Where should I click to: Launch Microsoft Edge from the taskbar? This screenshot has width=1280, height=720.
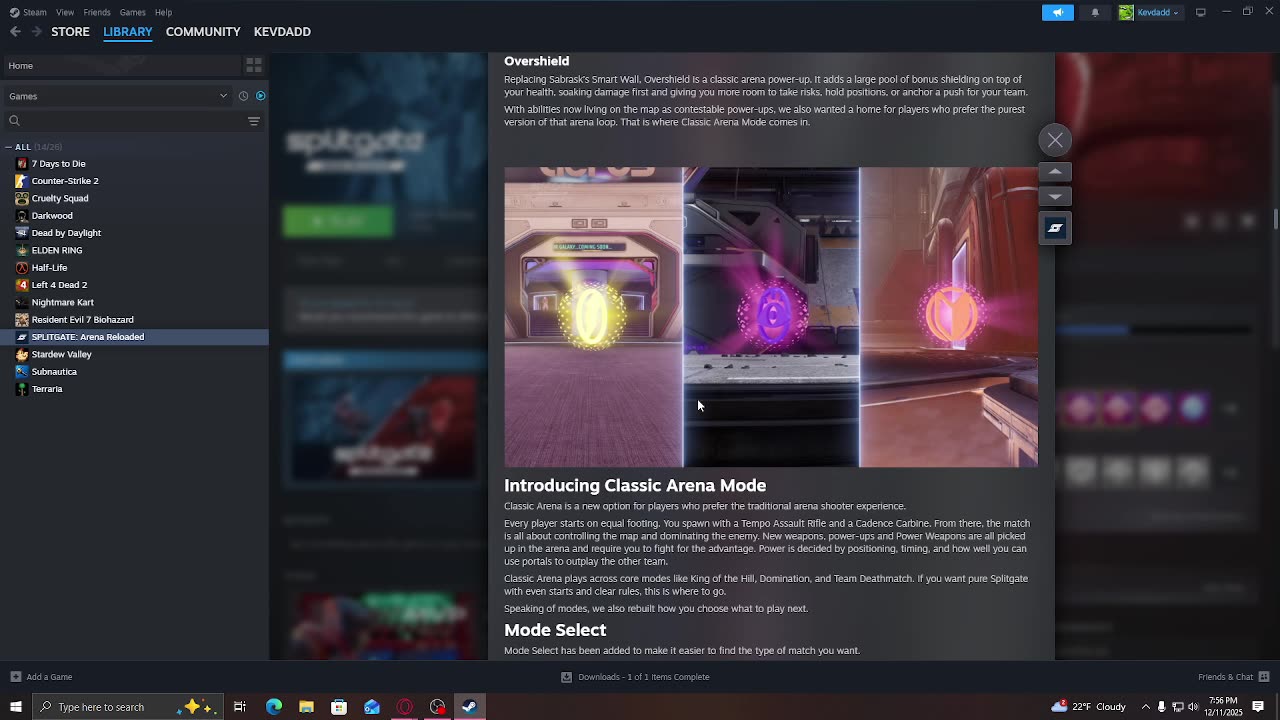[273, 707]
